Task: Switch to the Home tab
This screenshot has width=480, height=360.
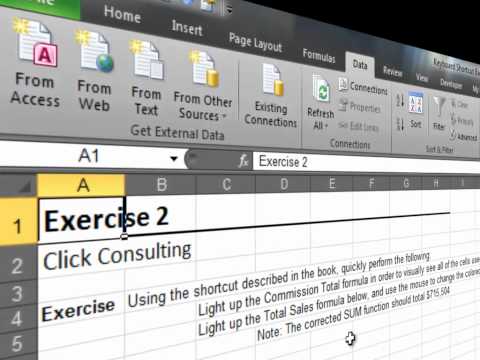Action: click(x=122, y=14)
